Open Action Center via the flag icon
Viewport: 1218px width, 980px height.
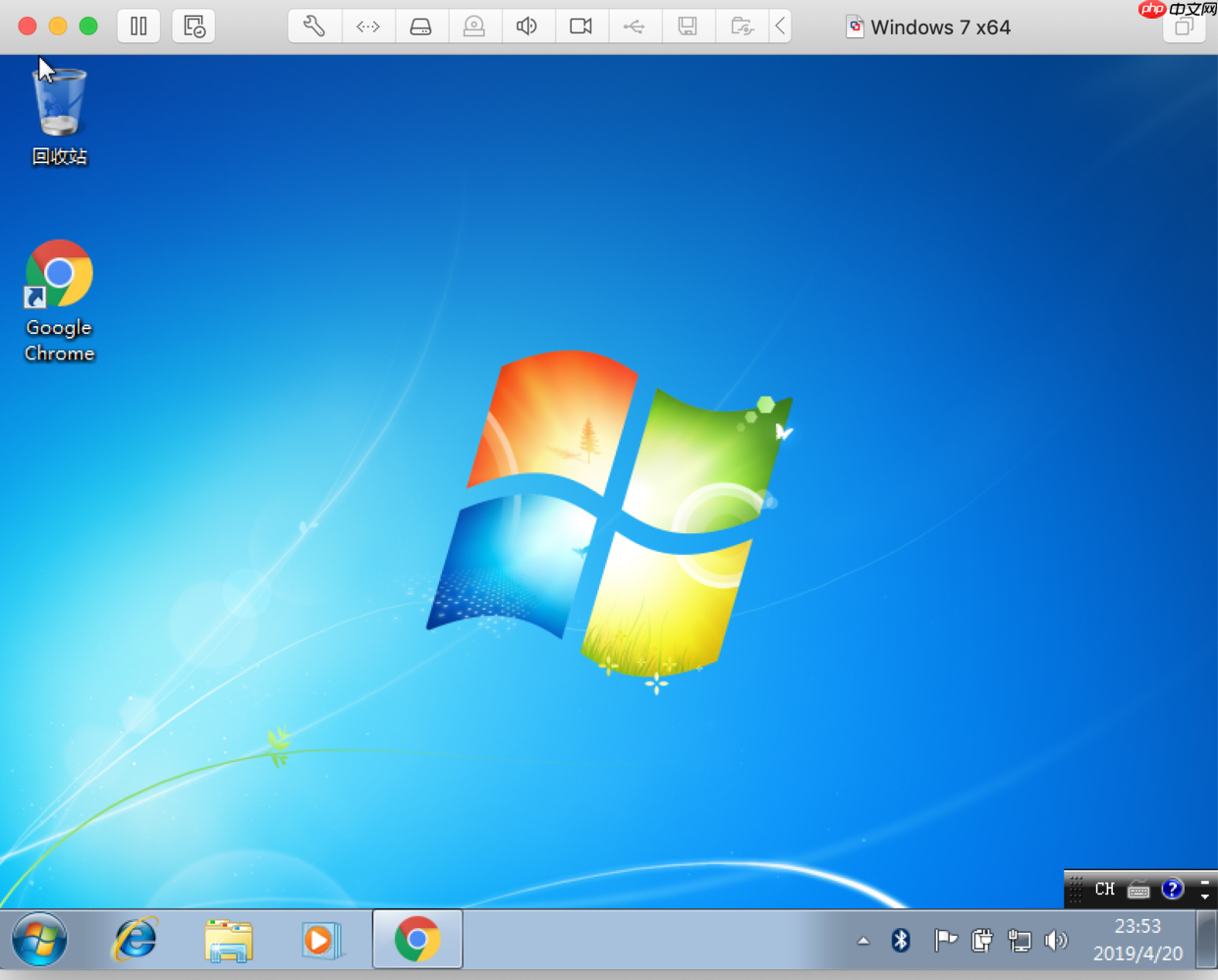pos(945,940)
